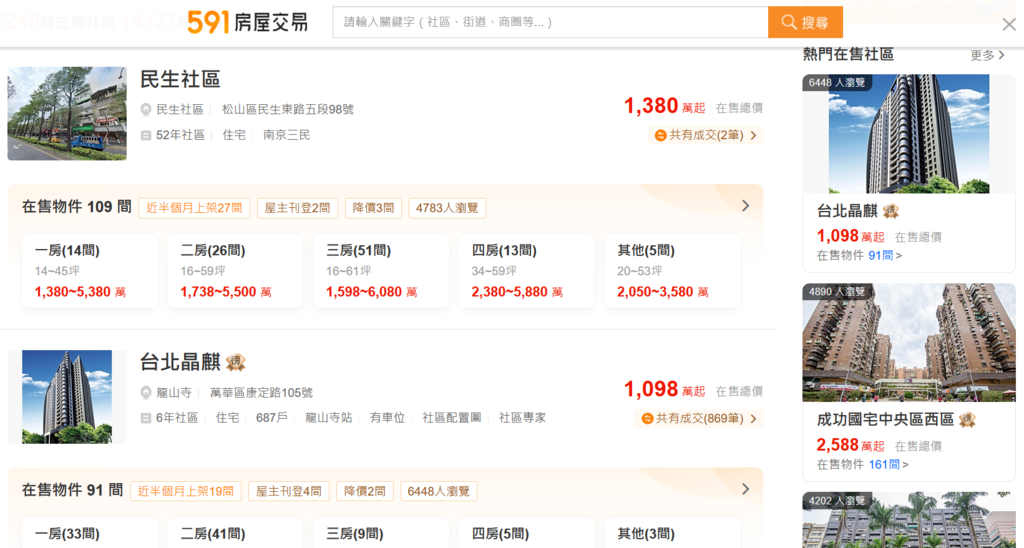Open the 其他(3間) listing card
The image size is (1024, 548).
pos(672,533)
